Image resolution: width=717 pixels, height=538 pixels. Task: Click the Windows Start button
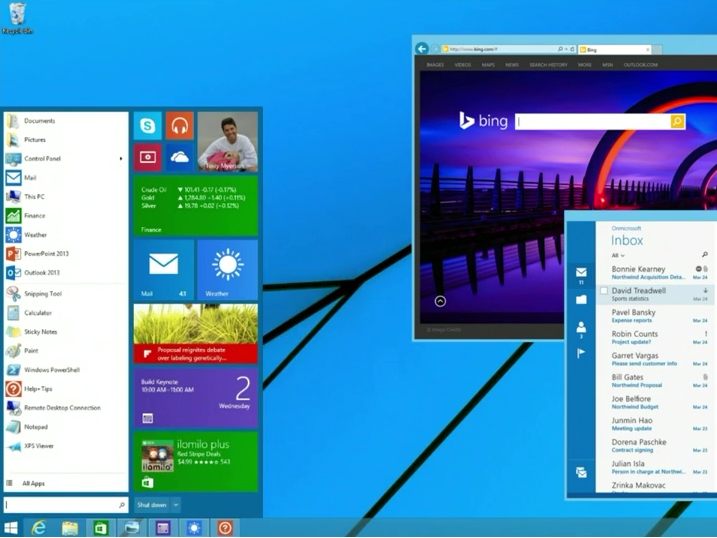(x=11, y=528)
